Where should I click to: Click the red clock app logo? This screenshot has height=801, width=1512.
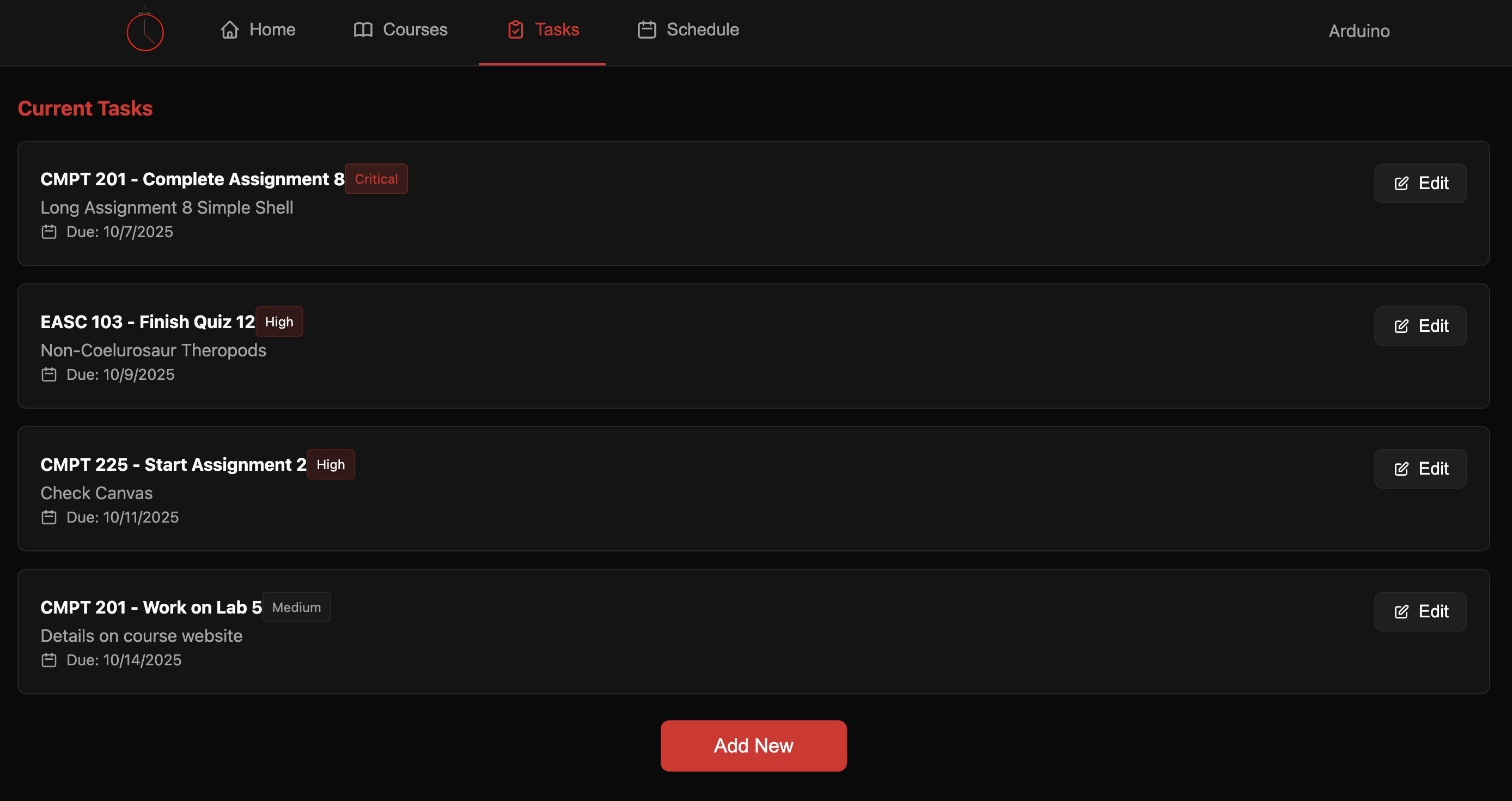(145, 32)
